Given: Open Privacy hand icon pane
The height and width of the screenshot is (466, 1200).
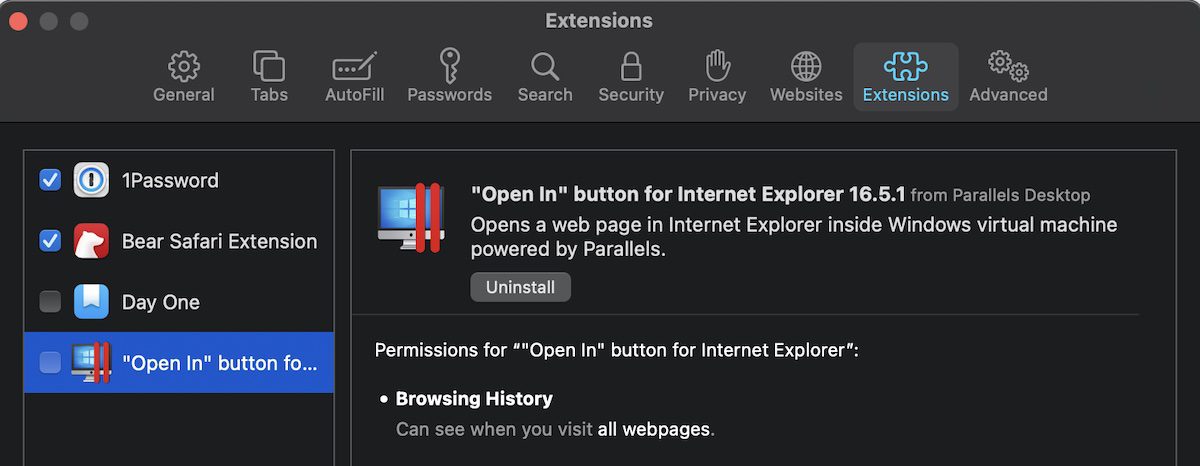Looking at the screenshot, I should pos(717,77).
